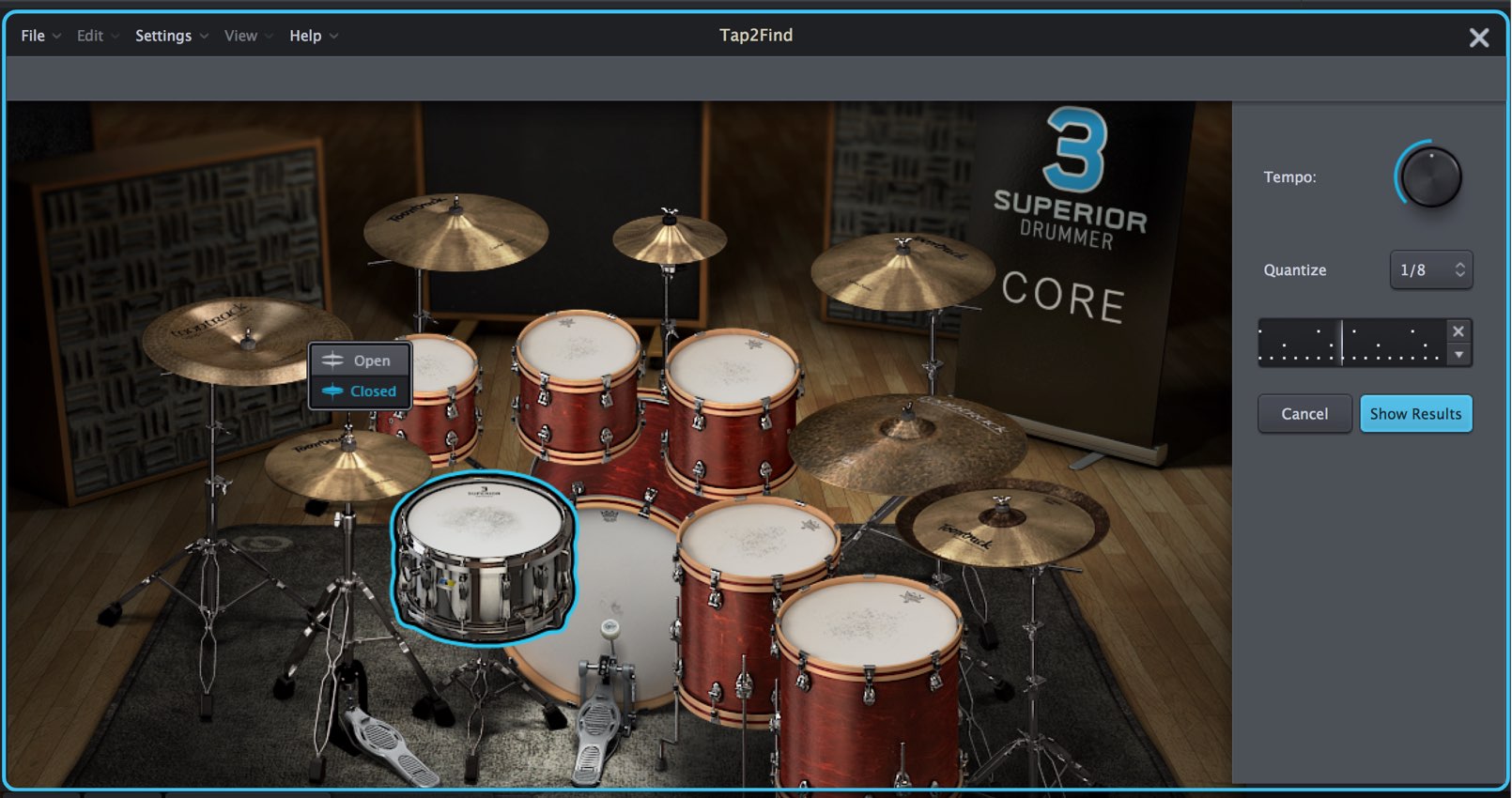Clear the tapped rhythm pattern

click(1458, 331)
